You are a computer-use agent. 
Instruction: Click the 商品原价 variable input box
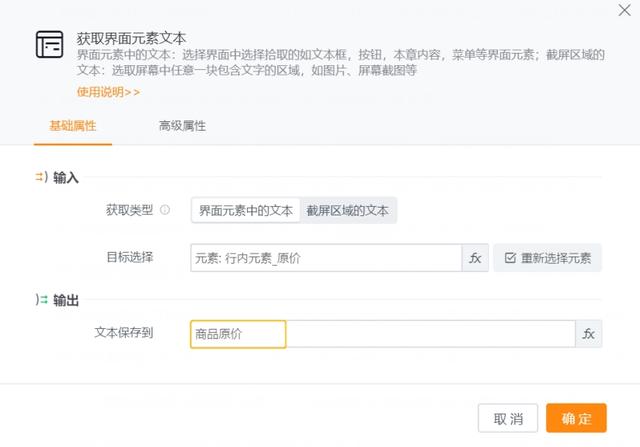click(238, 334)
